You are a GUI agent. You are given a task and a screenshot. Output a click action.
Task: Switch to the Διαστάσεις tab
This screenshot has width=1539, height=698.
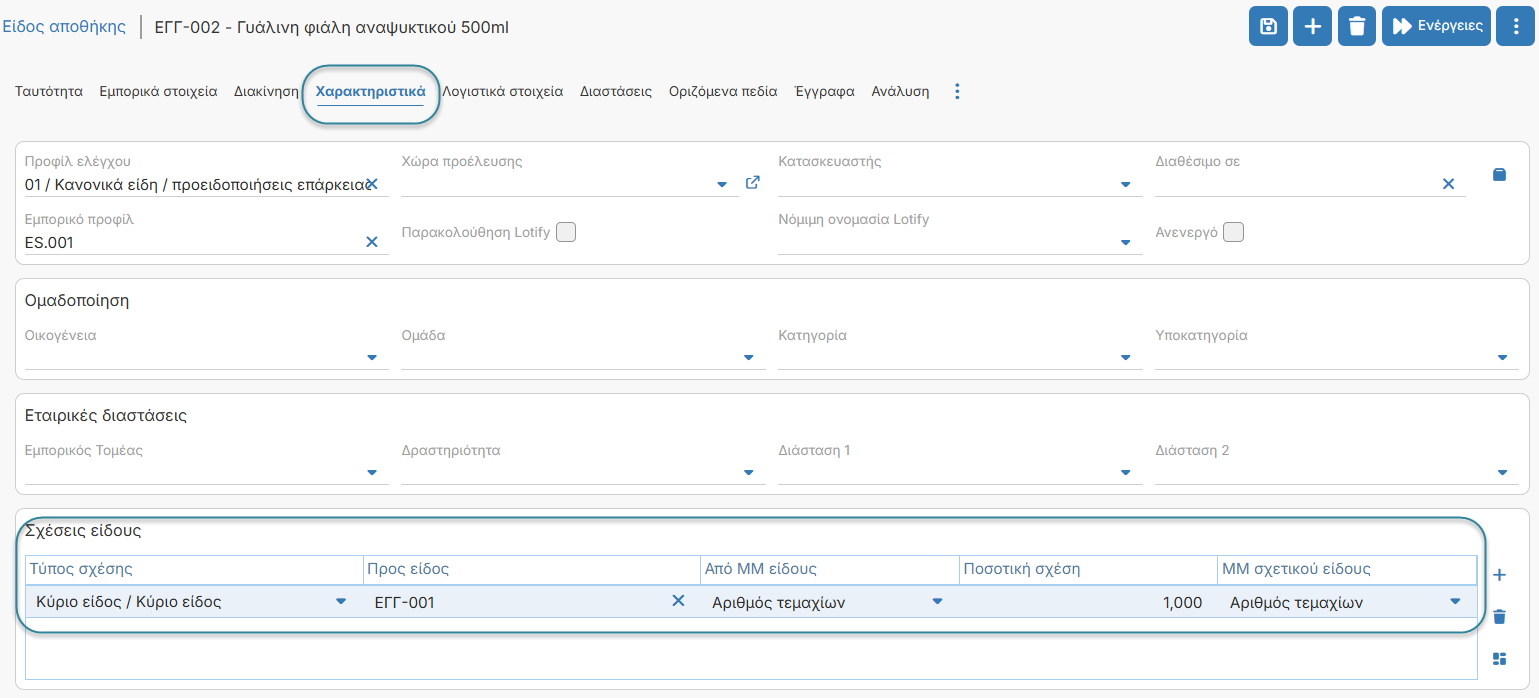[x=616, y=91]
